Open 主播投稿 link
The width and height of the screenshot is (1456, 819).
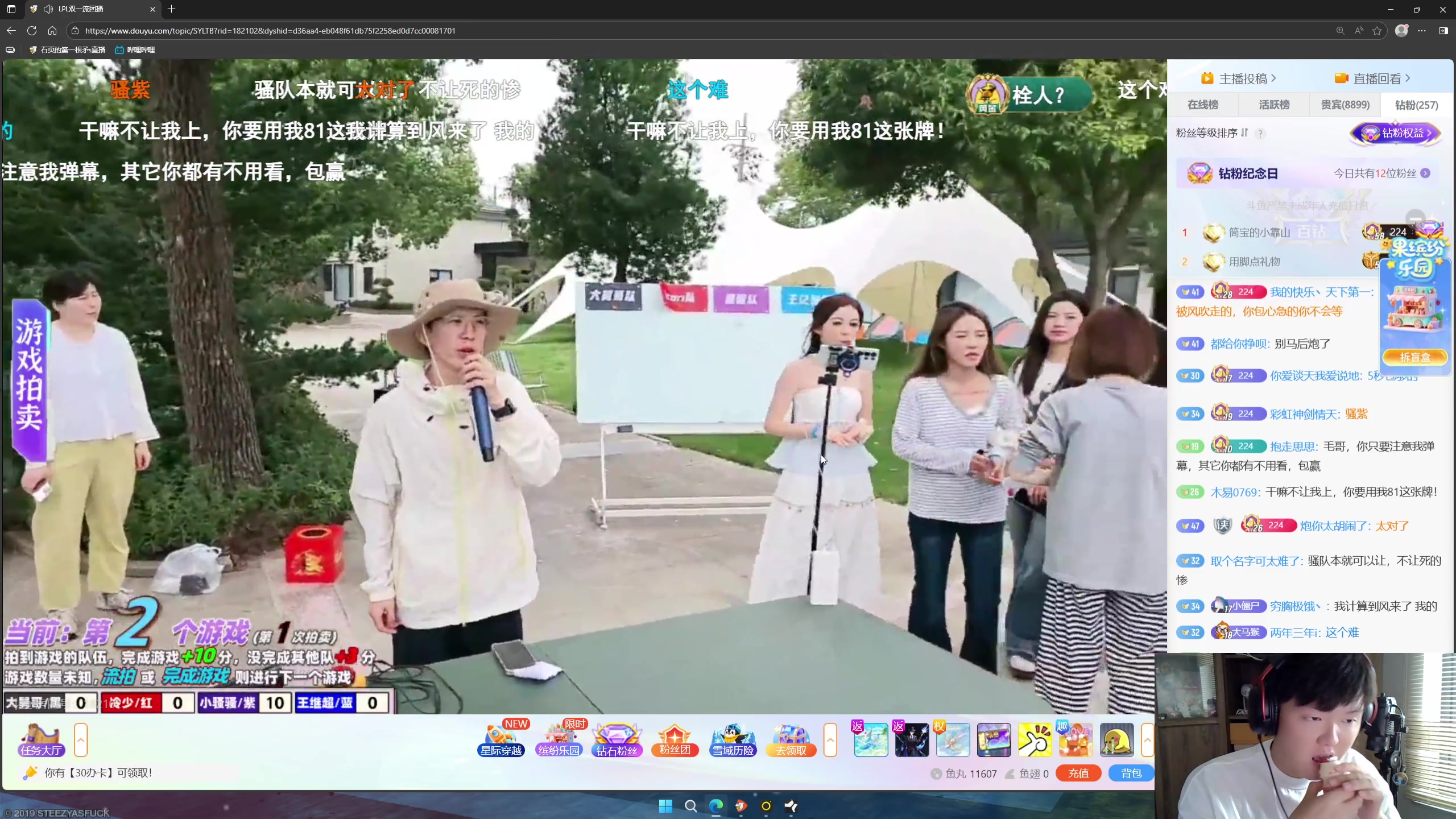1239,78
